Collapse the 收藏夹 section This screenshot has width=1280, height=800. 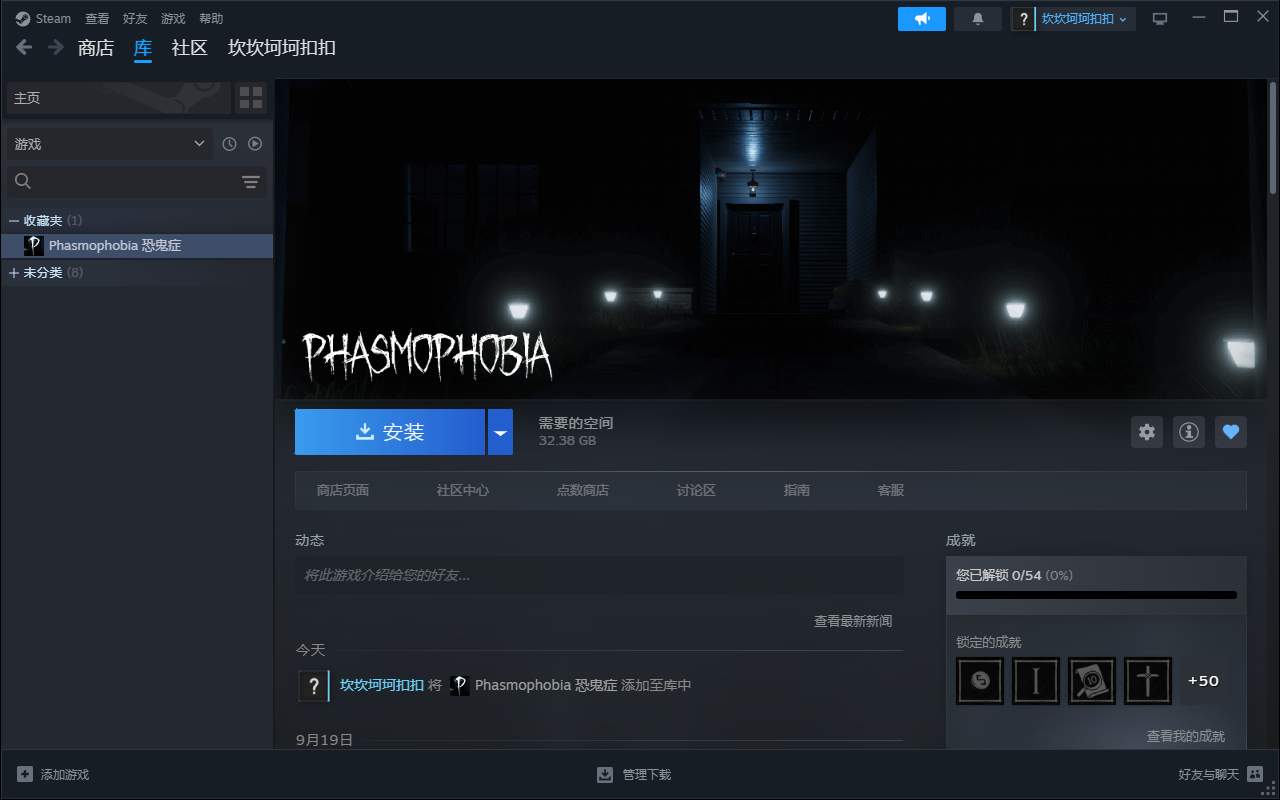click(x=14, y=220)
